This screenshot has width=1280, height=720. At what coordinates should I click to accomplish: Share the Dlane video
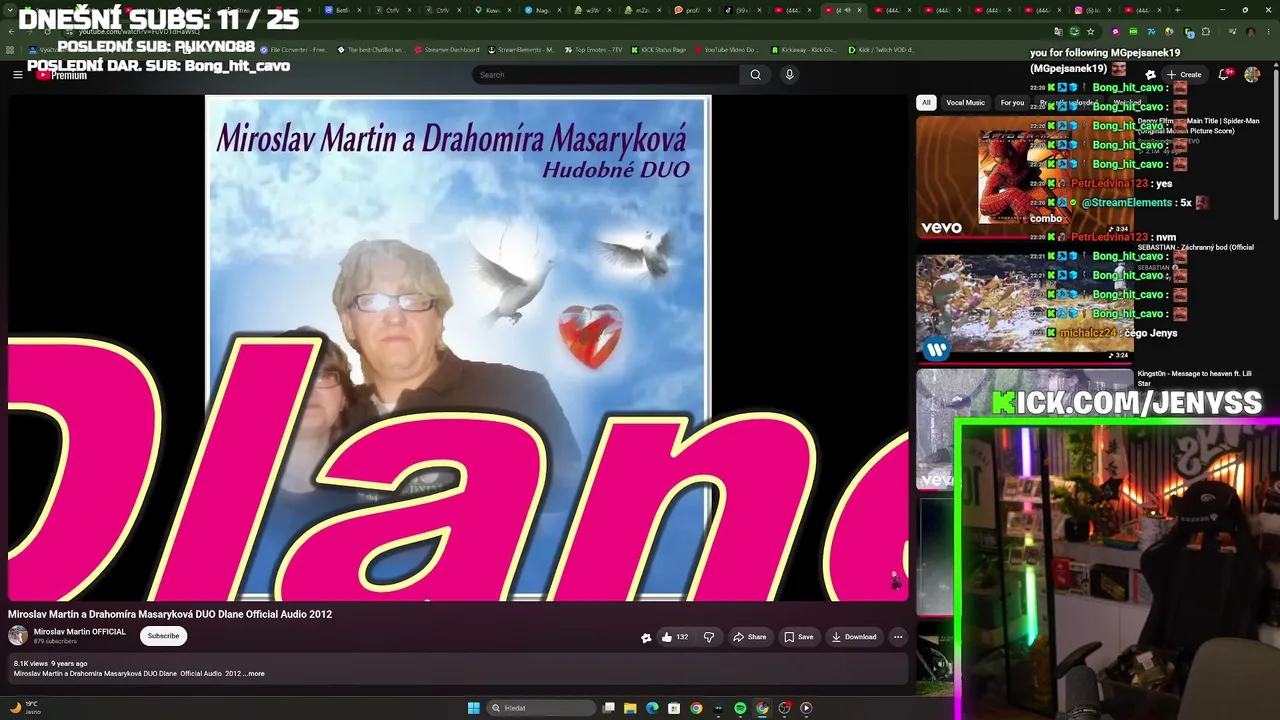749,637
